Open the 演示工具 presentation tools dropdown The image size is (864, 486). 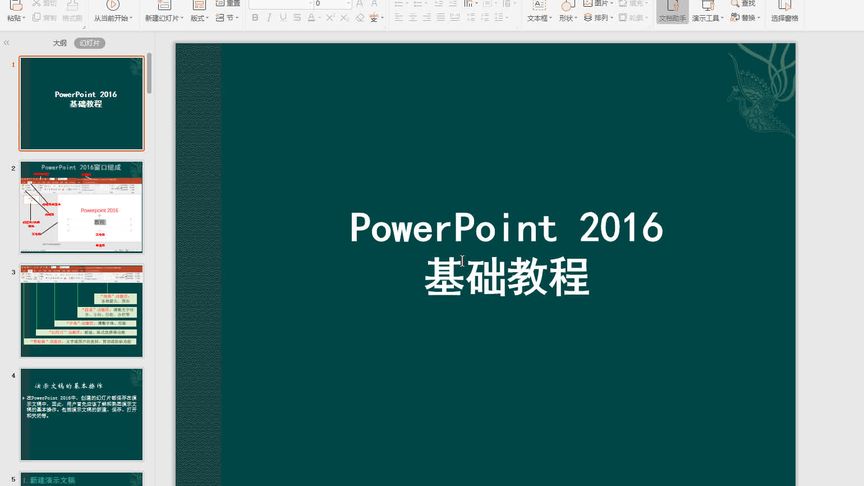pyautogui.click(x=708, y=11)
